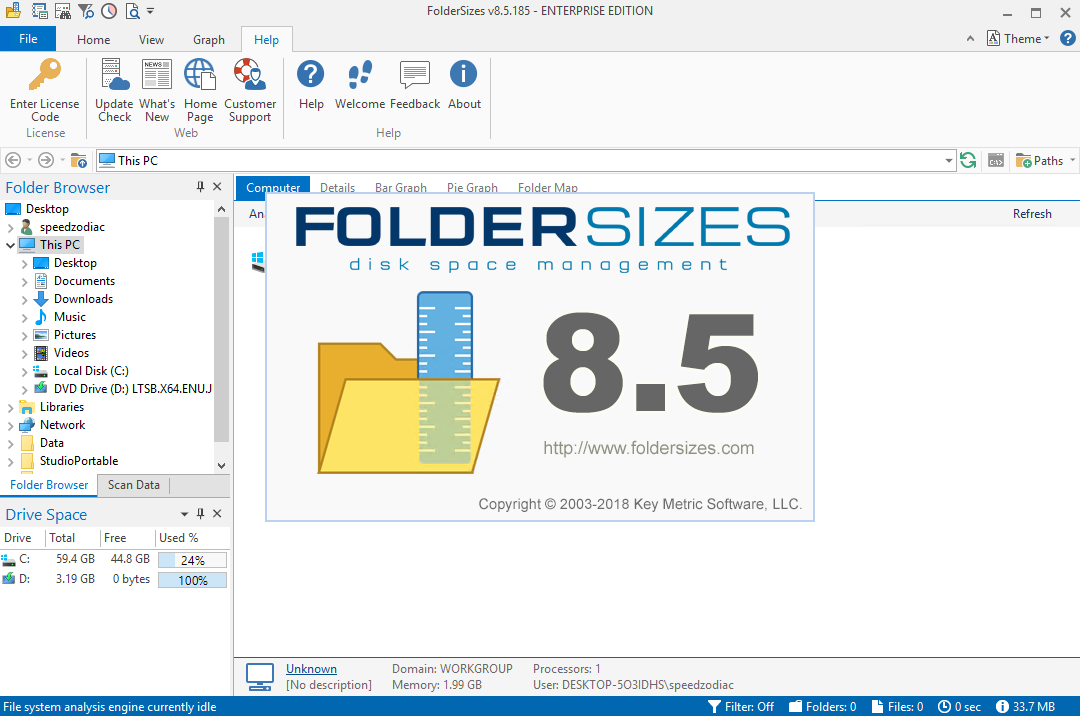Screen dimensions: 1080x716
Task: Expand the Libraries tree node
Action: pyautogui.click(x=10, y=408)
